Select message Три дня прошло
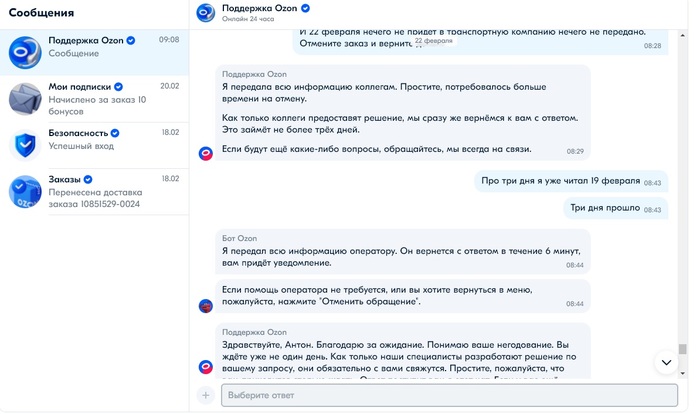Viewport: 700px width, 414px height. coord(616,208)
